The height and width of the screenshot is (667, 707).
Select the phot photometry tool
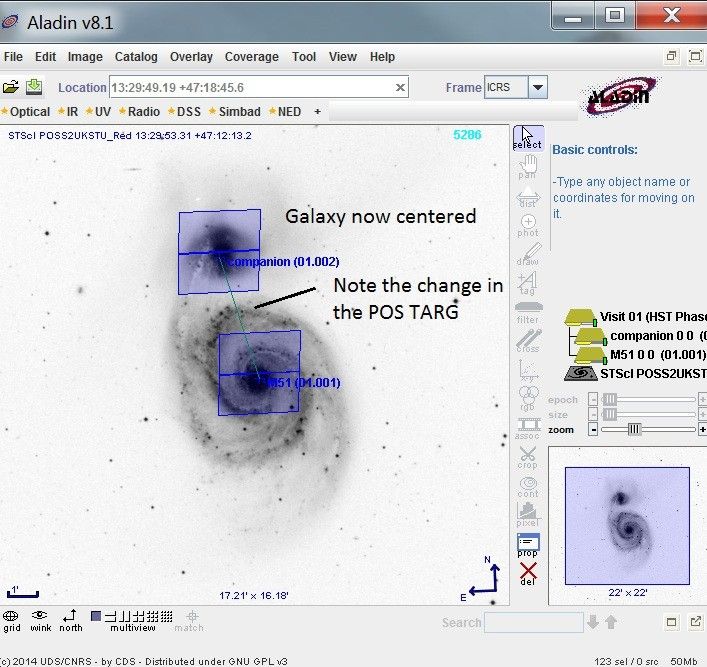[528, 226]
